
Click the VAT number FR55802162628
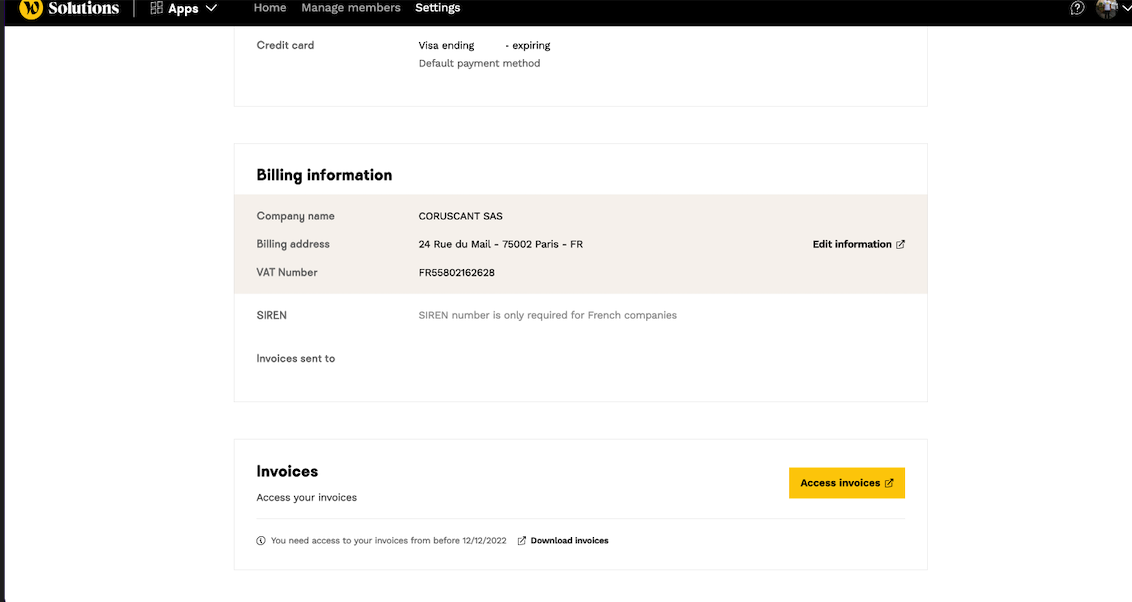pyautogui.click(x=456, y=272)
